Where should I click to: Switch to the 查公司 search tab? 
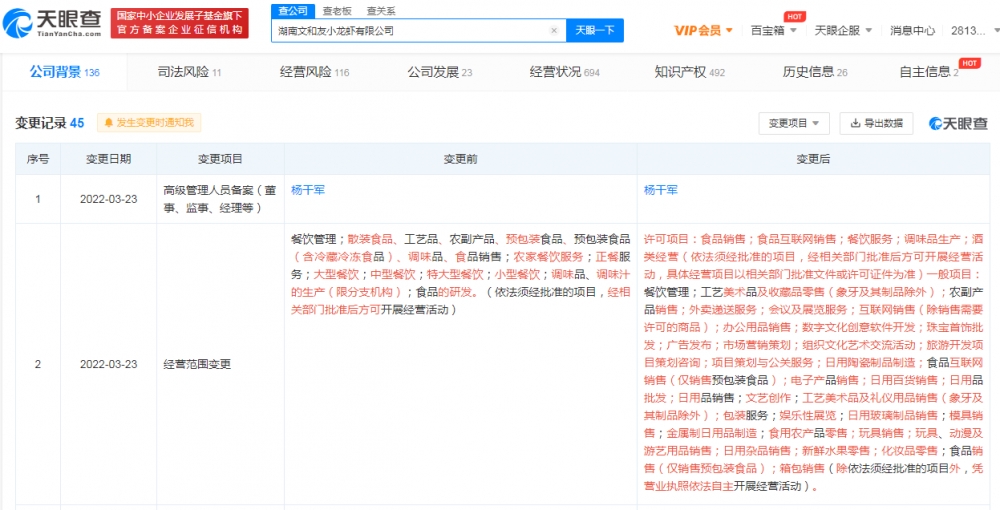(x=293, y=11)
